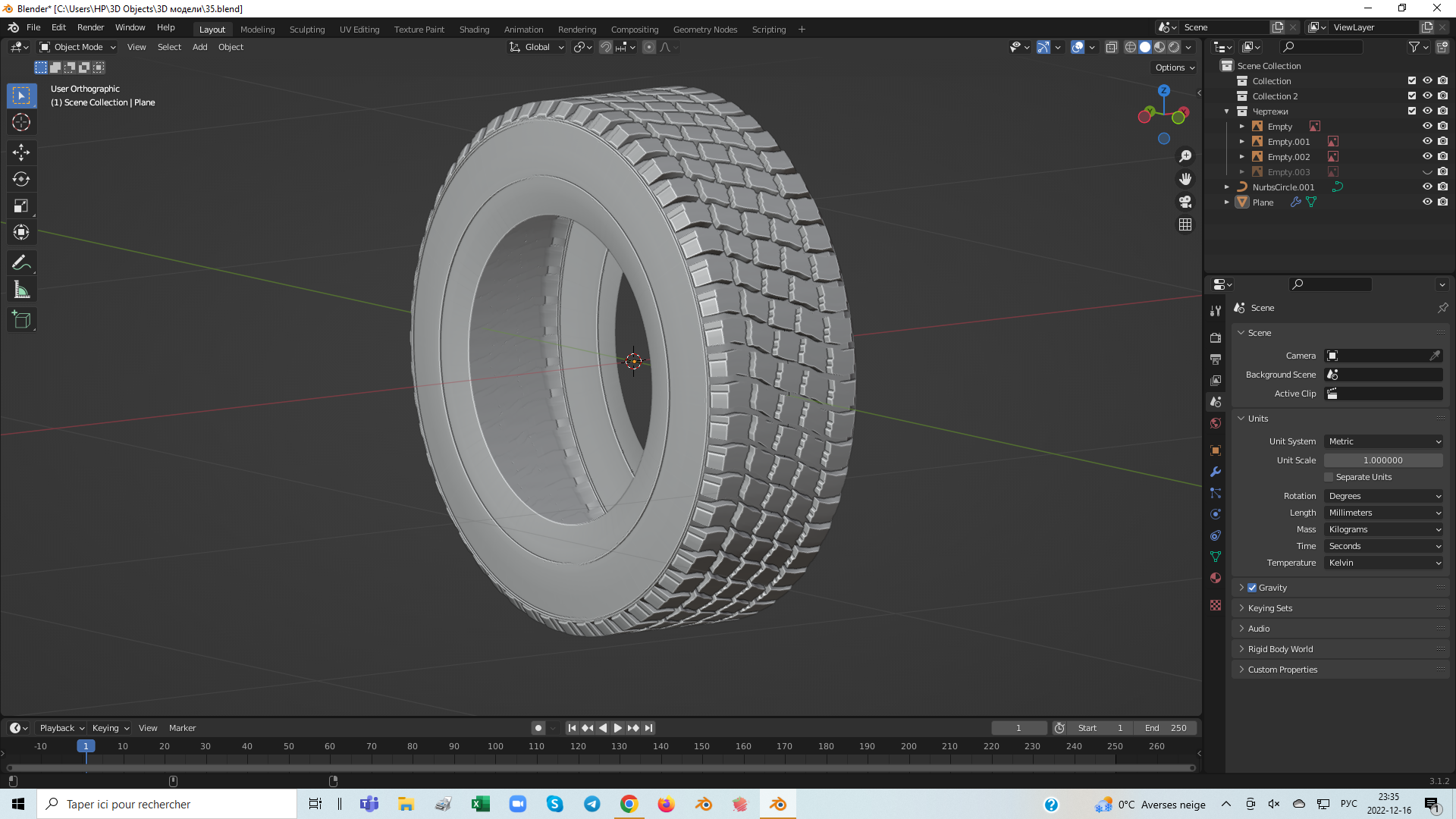Open the Length units dropdown
Image resolution: width=1456 pixels, height=819 pixels.
click(x=1384, y=513)
